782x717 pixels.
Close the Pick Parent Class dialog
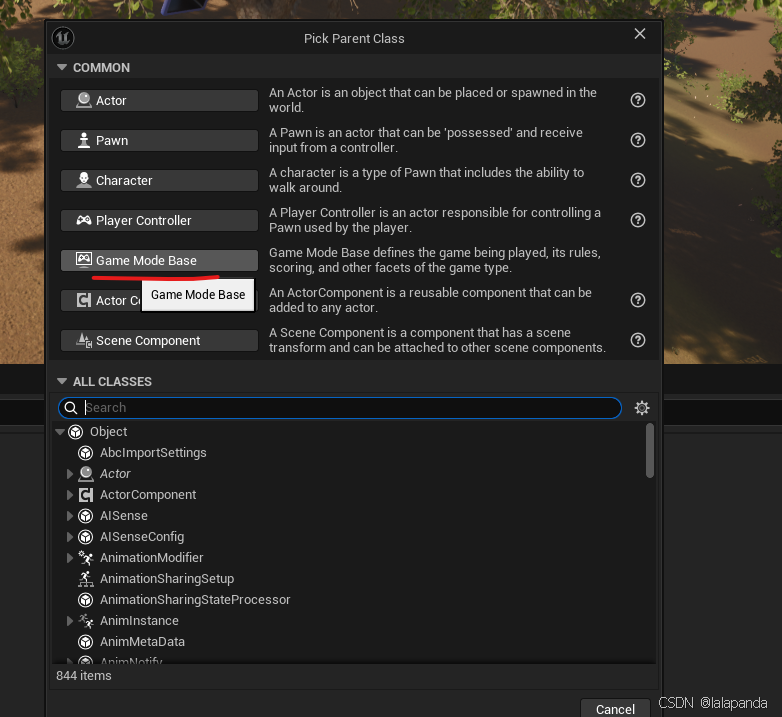pos(640,33)
